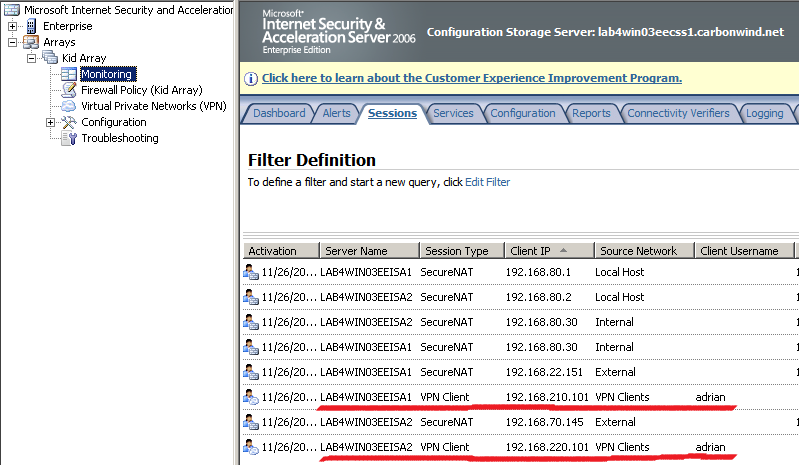This screenshot has height=465, width=799.
Task: Sort by the Session Type column header
Action: [x=462, y=251]
